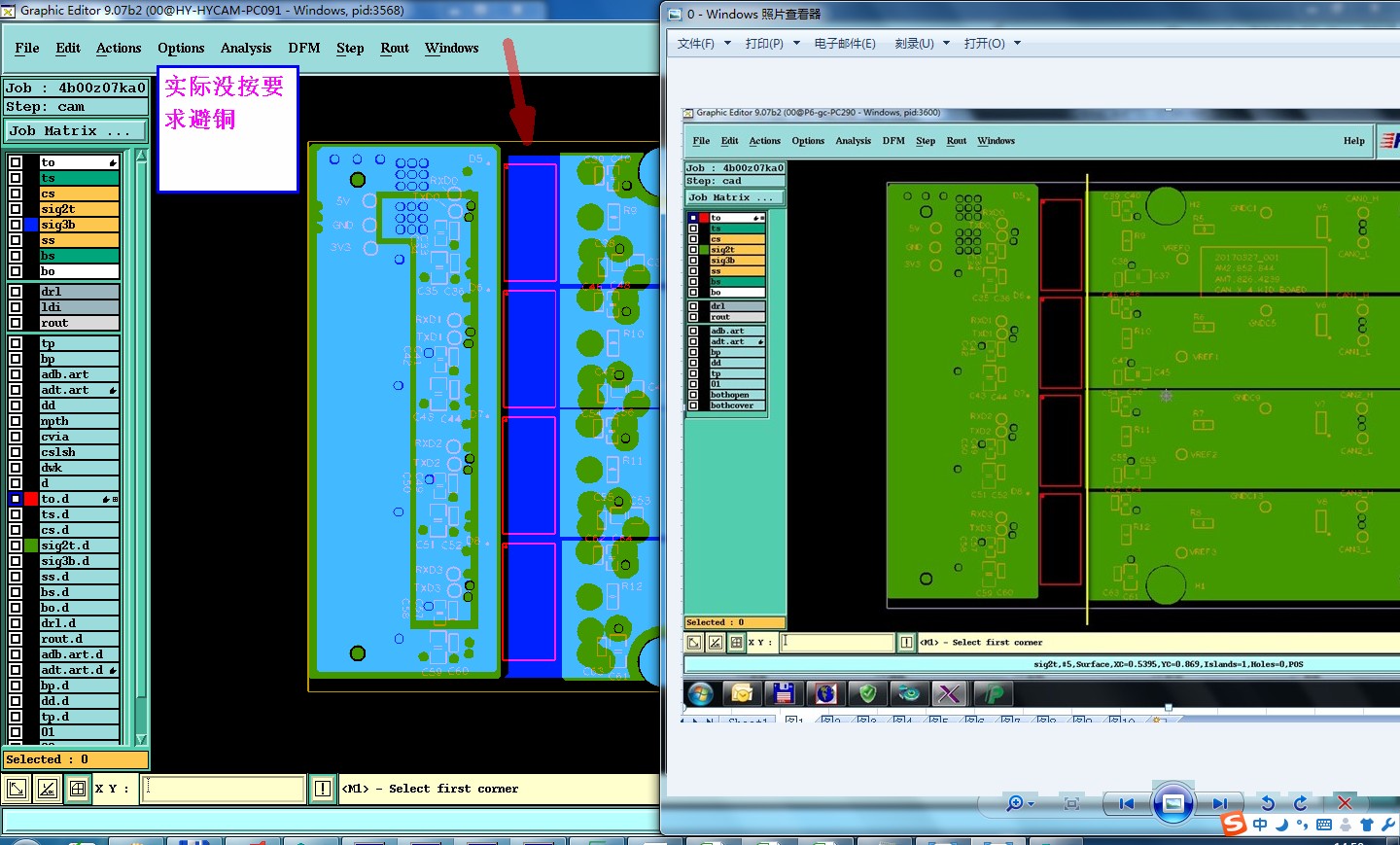
Task: Click layer list scrollbar down arrow
Action: [x=141, y=739]
